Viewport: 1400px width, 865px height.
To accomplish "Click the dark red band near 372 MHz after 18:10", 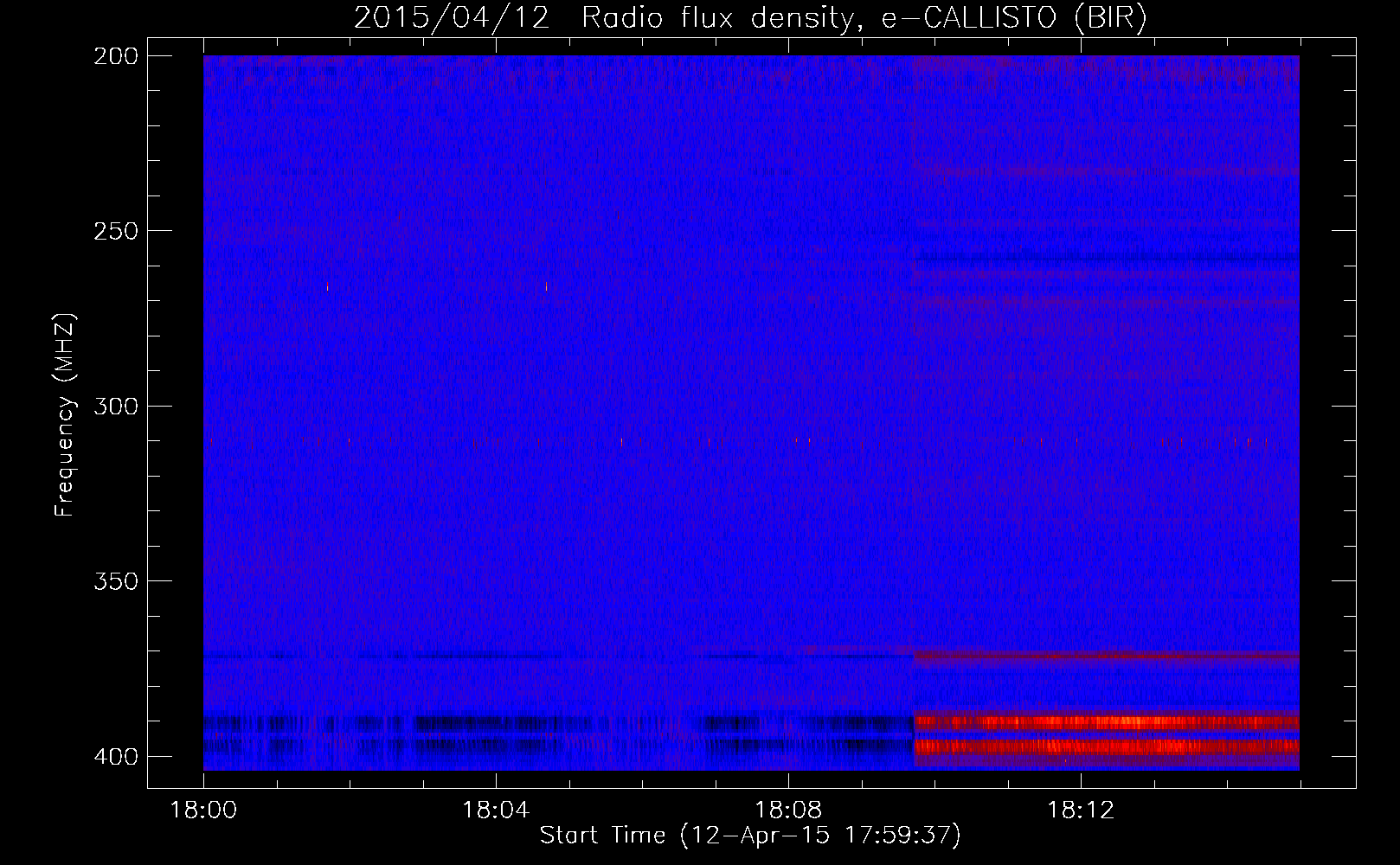I will (x=1107, y=656).
